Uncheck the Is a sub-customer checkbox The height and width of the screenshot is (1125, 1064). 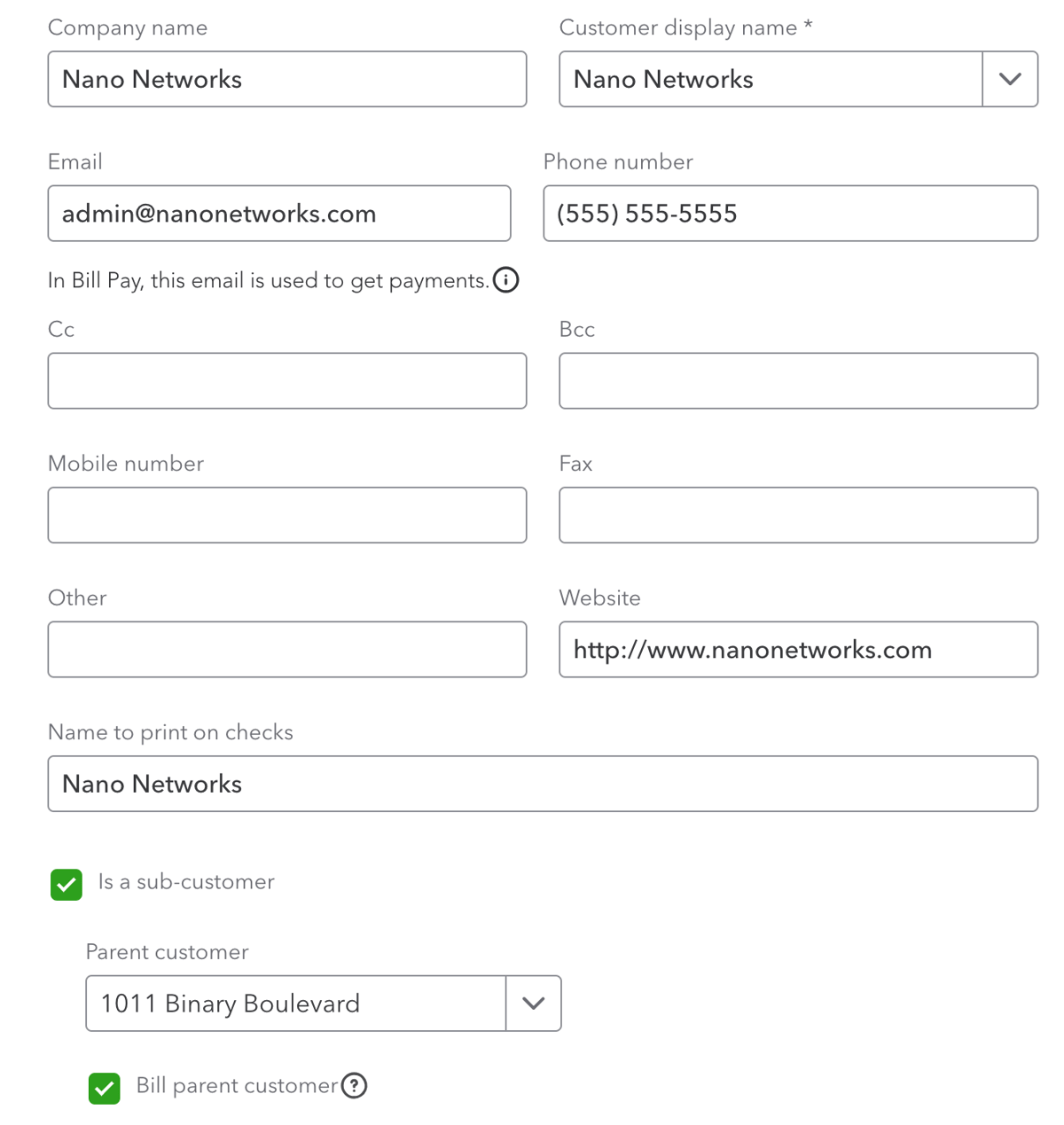[x=66, y=884]
